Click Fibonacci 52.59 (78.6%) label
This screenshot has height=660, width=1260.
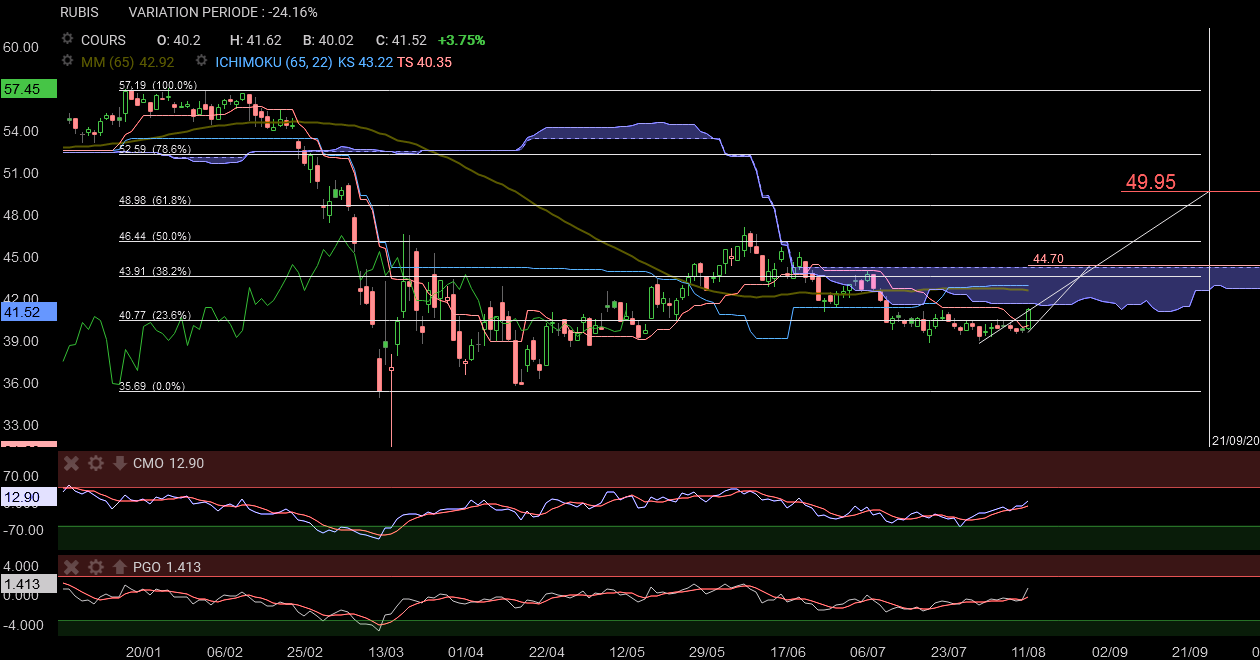155,149
